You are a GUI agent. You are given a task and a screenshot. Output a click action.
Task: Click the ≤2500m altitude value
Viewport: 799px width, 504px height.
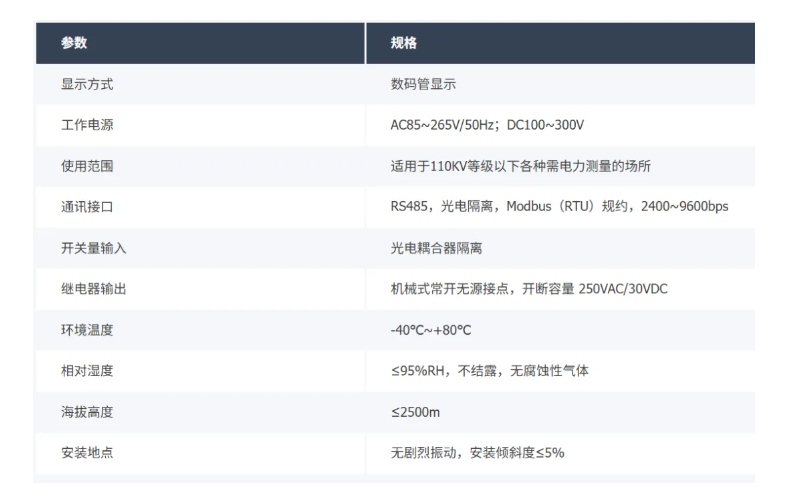[x=417, y=412]
